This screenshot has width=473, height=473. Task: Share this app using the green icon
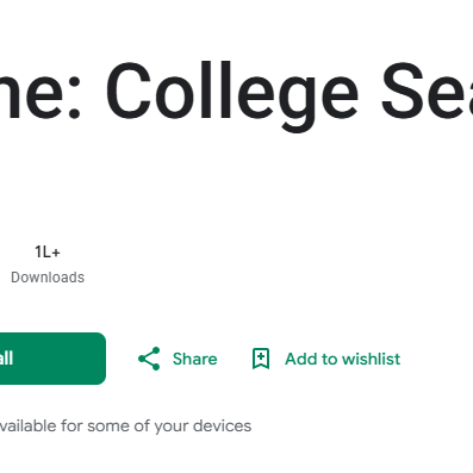[149, 359]
